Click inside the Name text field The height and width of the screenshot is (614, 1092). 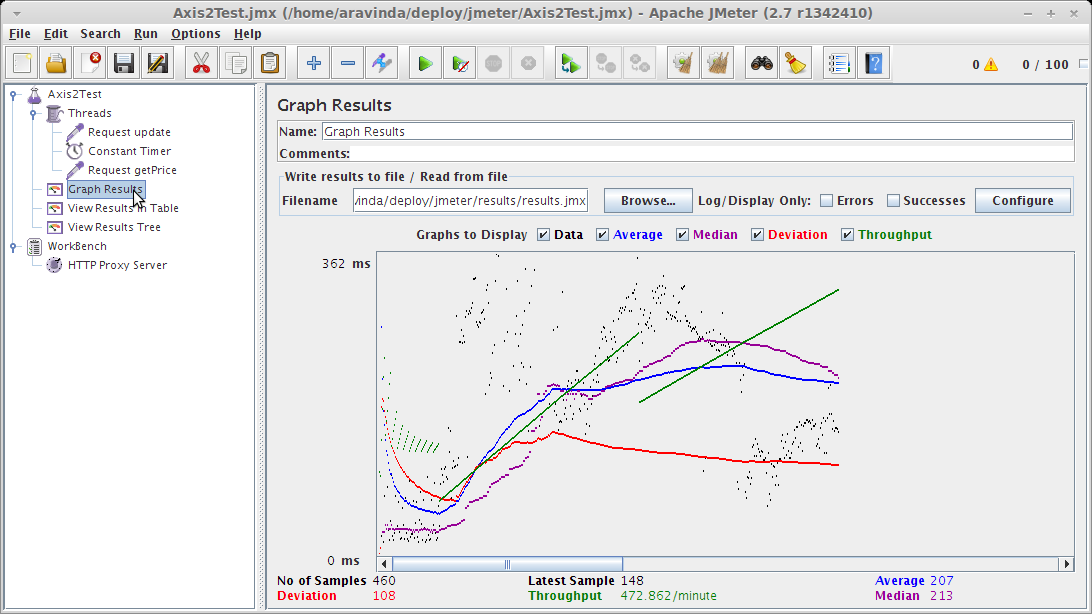click(x=600, y=131)
